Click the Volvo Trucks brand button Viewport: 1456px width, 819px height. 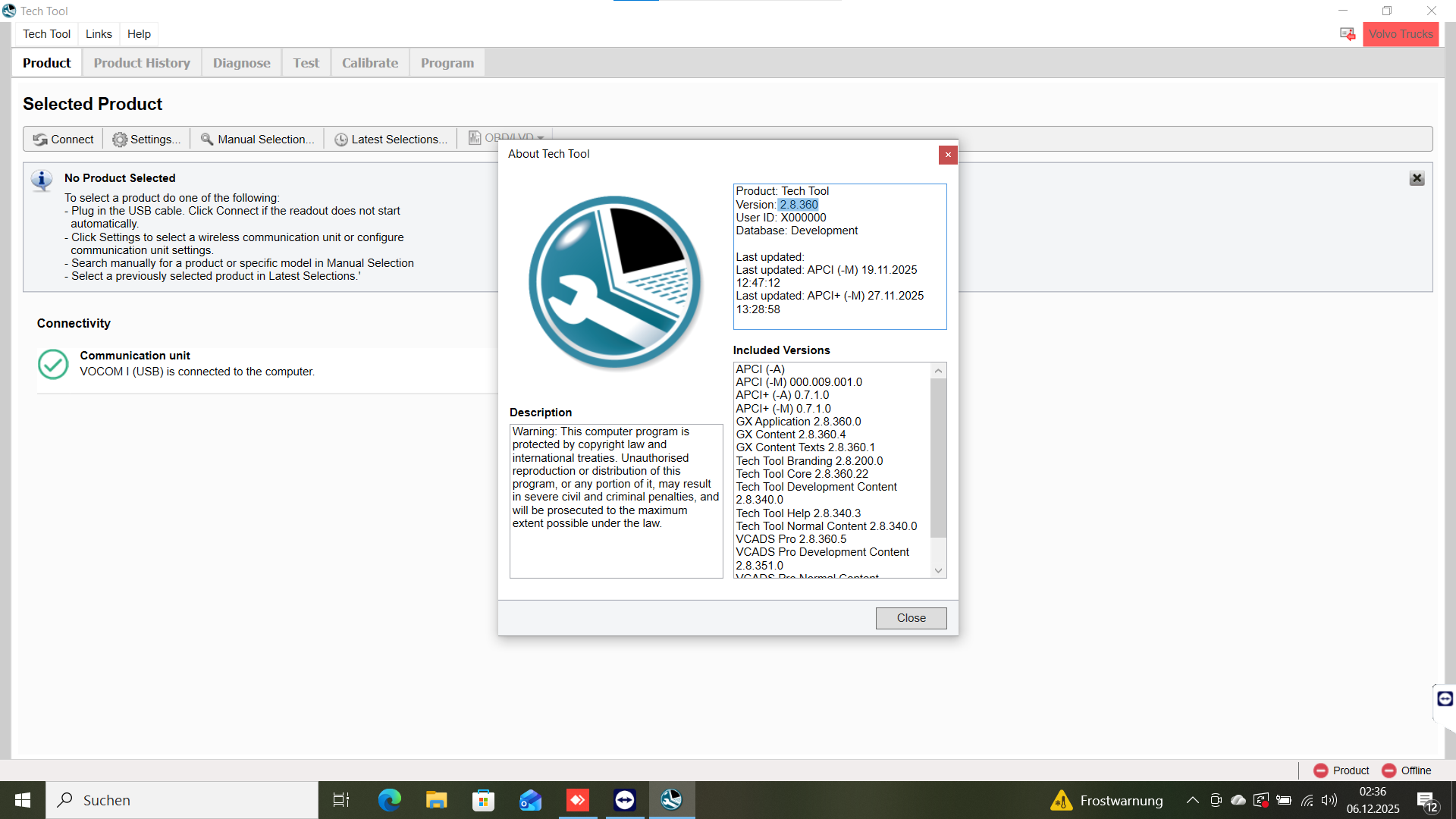click(x=1401, y=34)
